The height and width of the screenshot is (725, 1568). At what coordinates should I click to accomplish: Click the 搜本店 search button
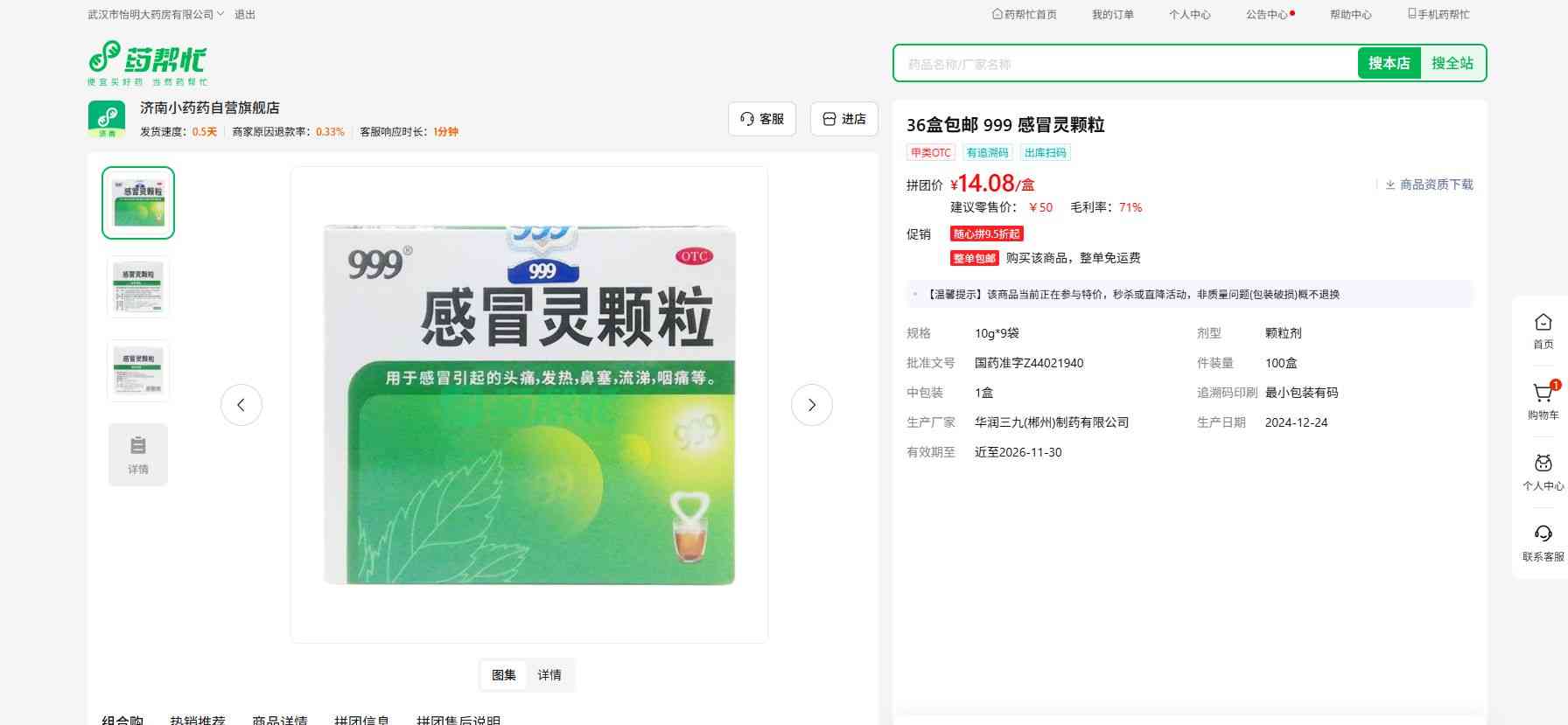click(1389, 63)
